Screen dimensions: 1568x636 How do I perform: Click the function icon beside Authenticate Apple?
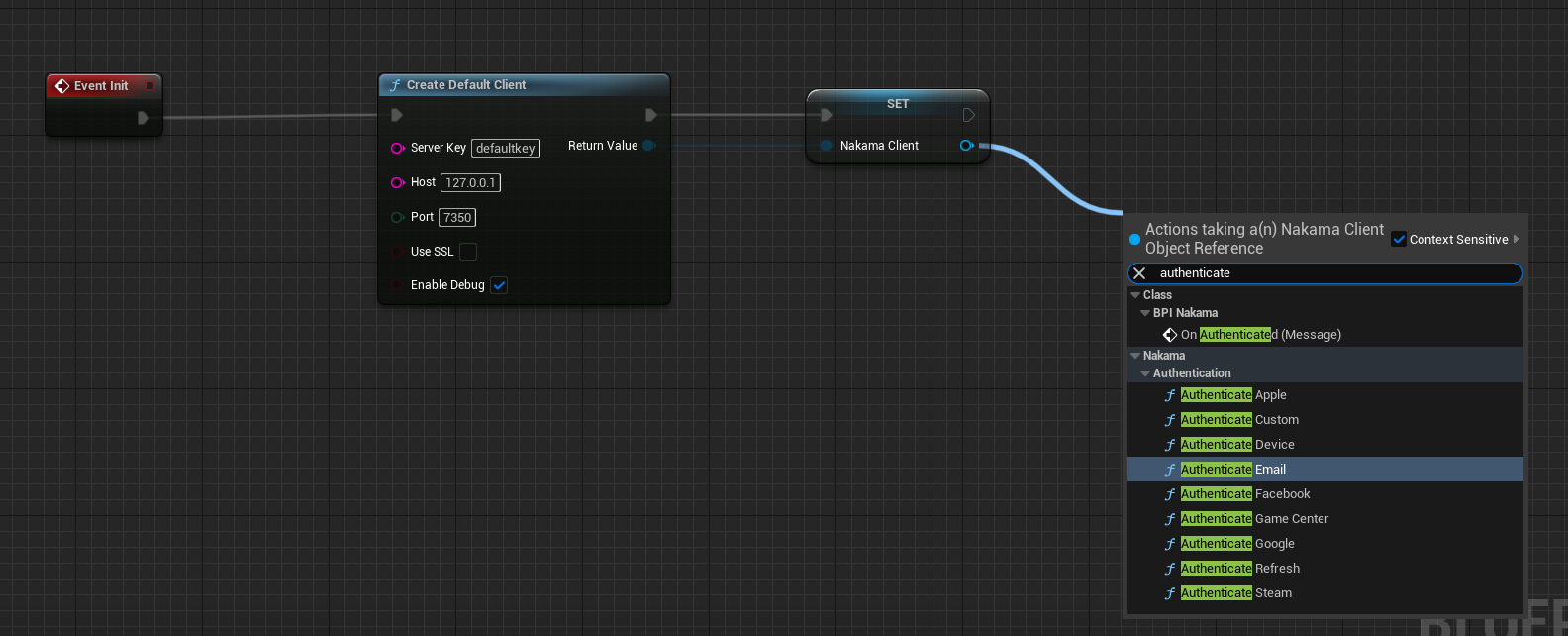pyautogui.click(x=1170, y=395)
